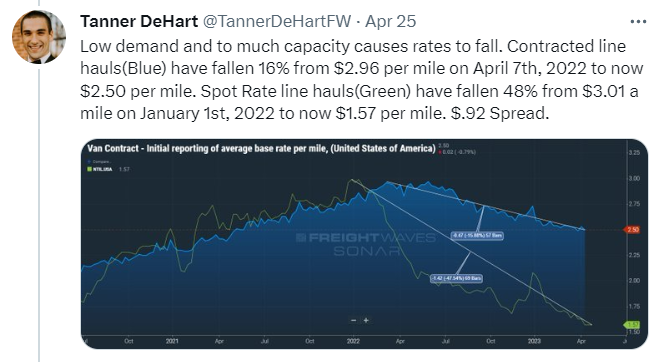Open the Apr 25 tweet timestamp
The width and height of the screenshot is (663, 362).
pyautogui.click(x=391, y=21)
